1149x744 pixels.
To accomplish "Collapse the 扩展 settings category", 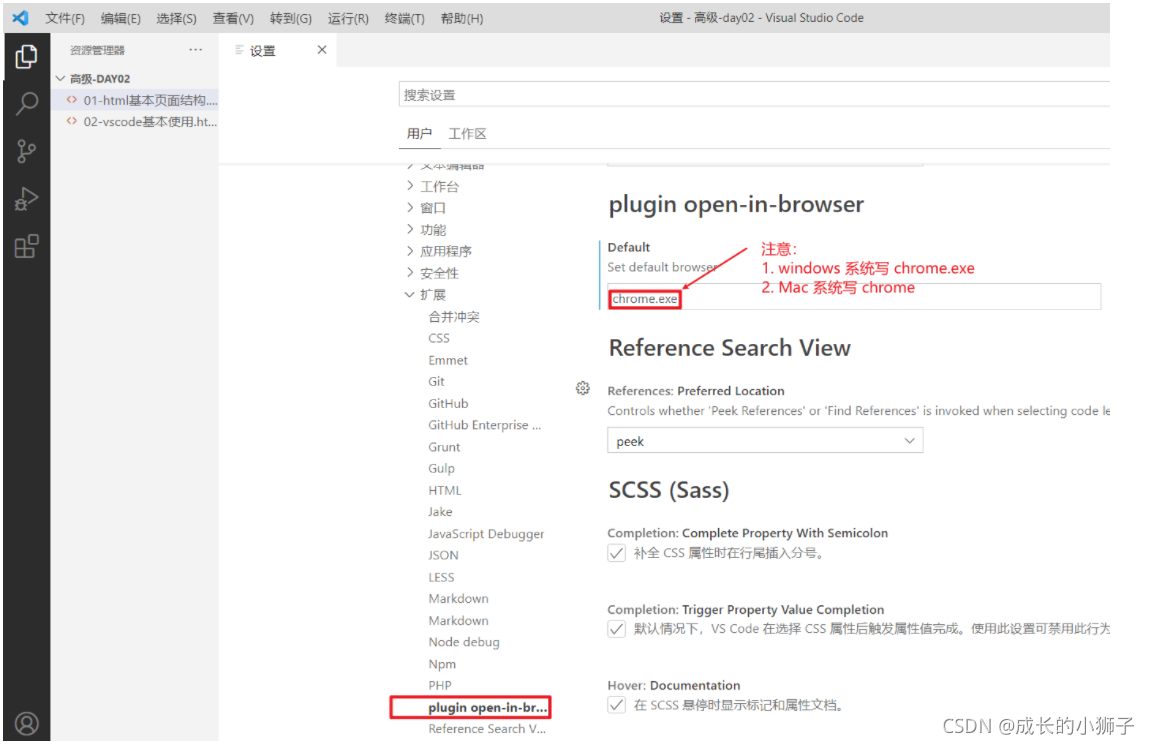I will point(410,295).
